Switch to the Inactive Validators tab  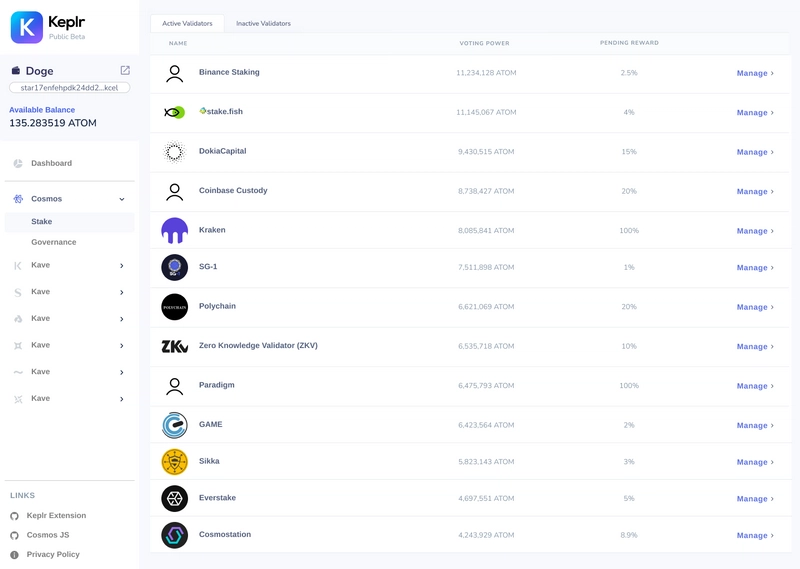coord(263,23)
